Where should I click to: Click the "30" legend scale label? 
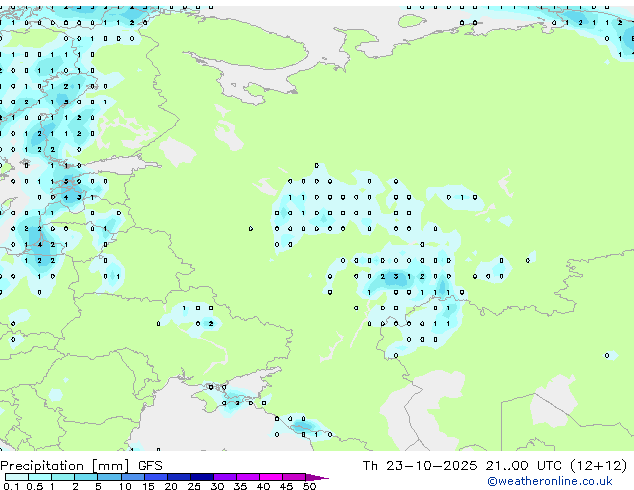[x=217, y=486]
